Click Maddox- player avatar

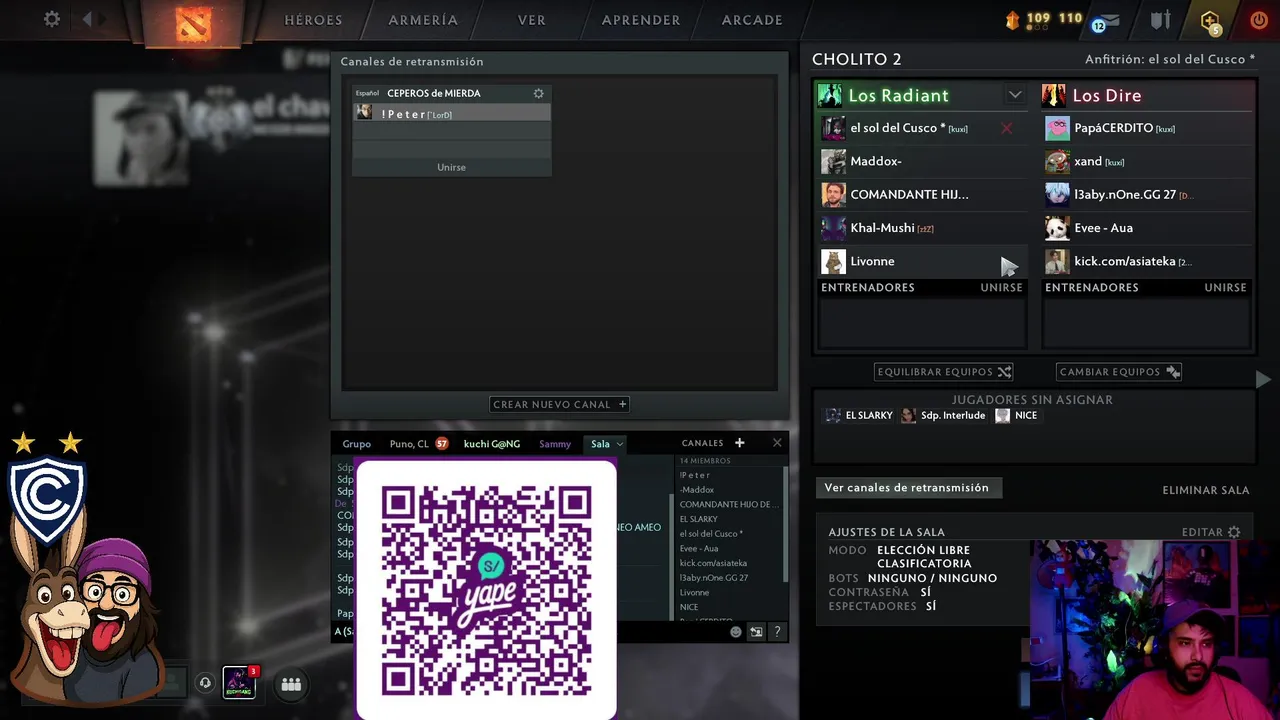[x=833, y=161]
